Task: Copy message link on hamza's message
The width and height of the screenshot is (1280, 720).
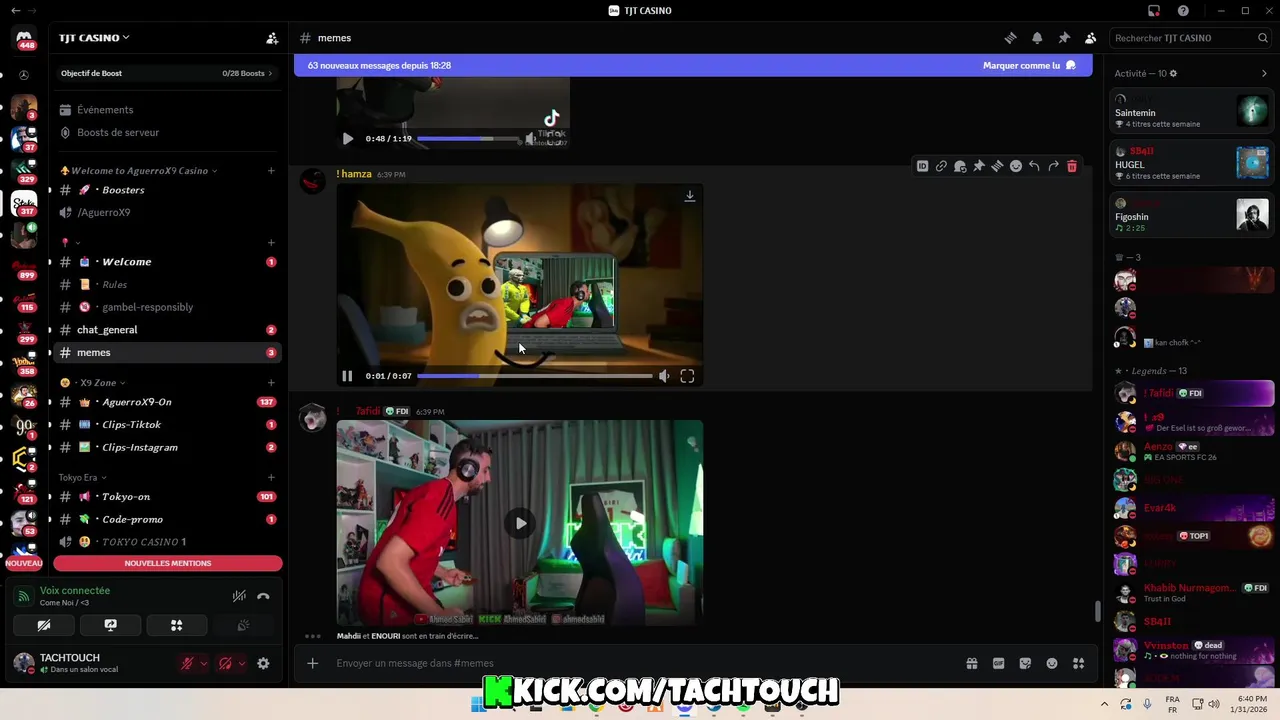Action: 941,166
